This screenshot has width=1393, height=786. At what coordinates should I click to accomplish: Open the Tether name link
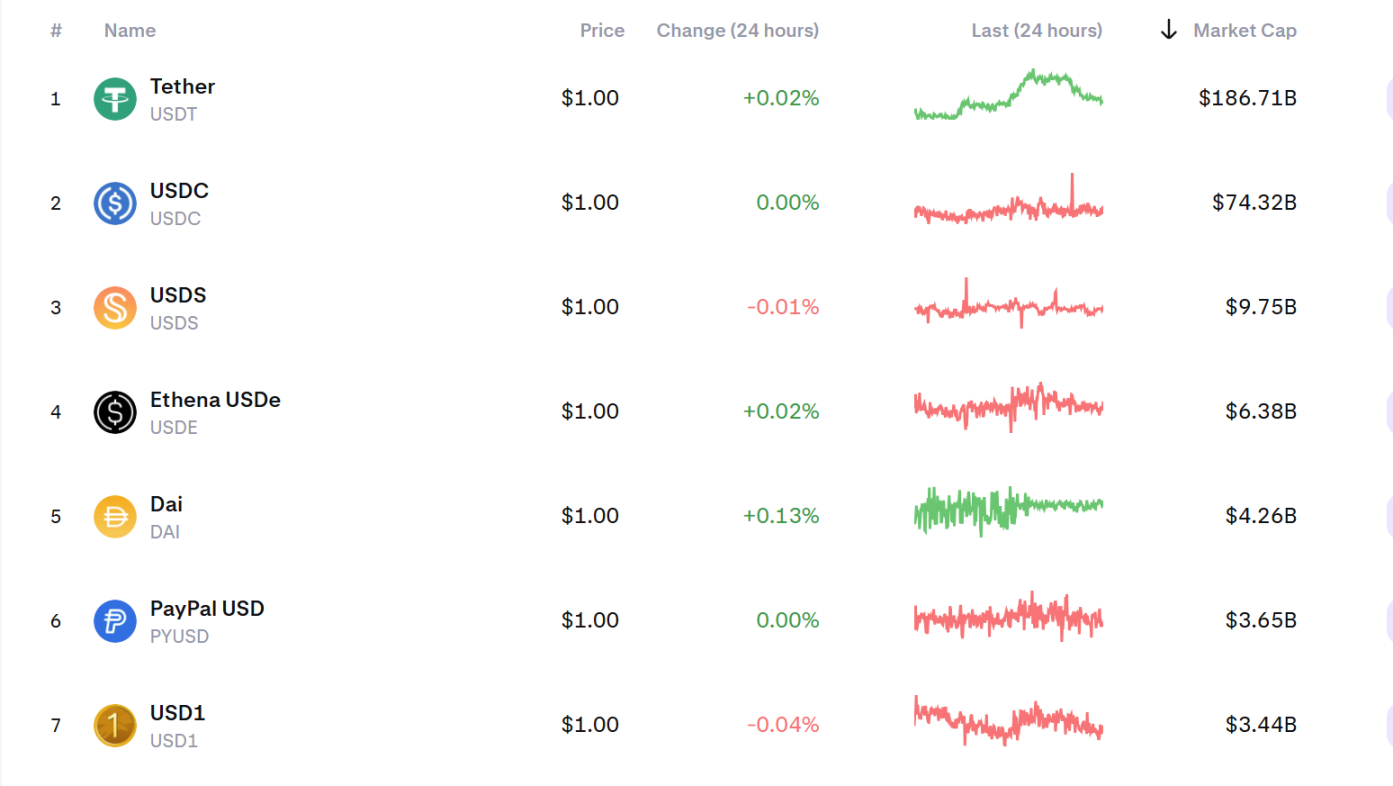(182, 87)
